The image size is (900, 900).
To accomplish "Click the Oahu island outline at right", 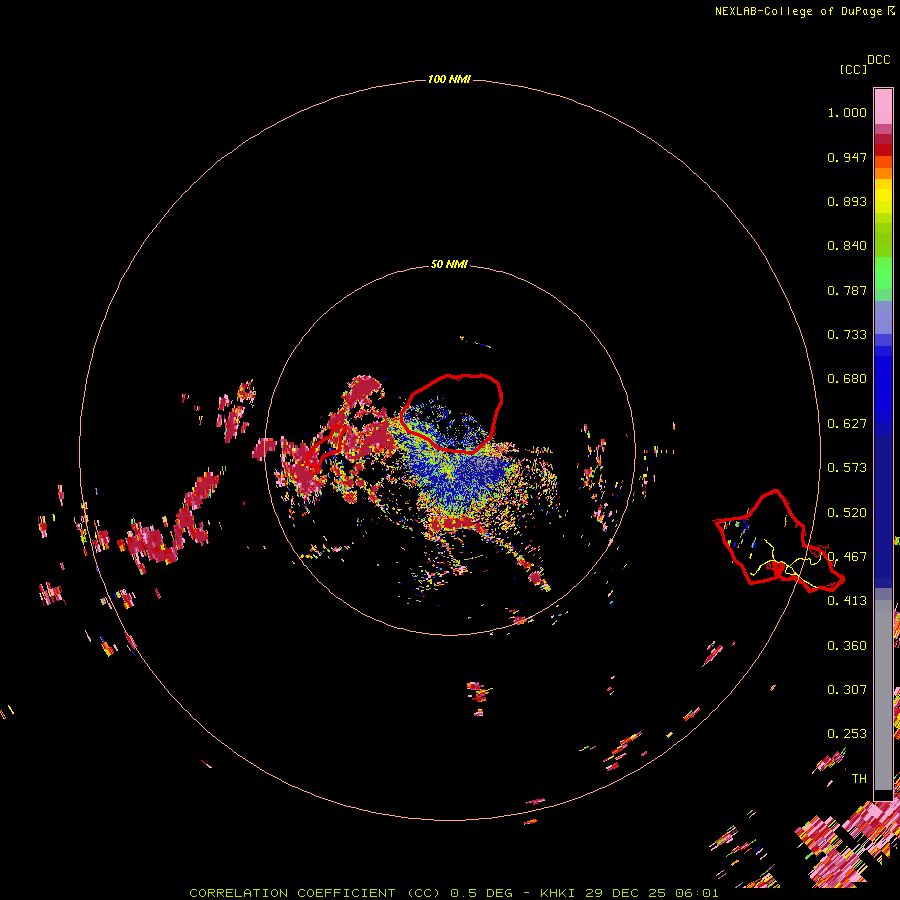I will (x=779, y=541).
